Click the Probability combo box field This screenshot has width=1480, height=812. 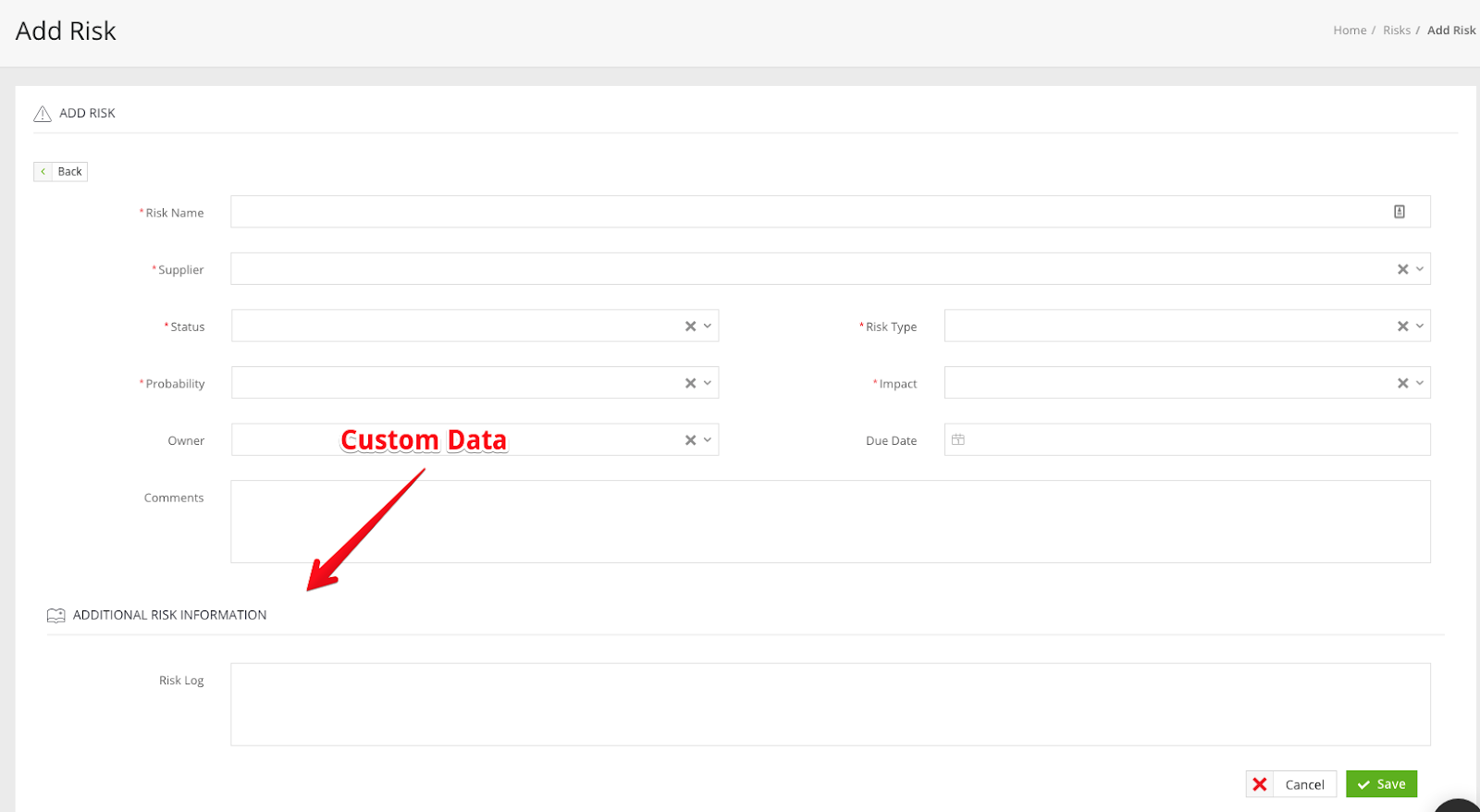pyautogui.click(x=475, y=383)
